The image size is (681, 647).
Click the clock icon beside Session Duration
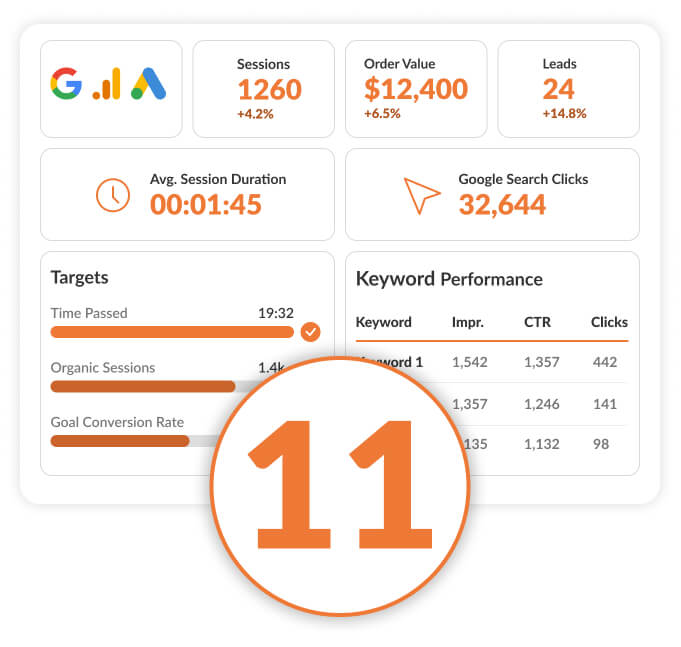(x=112, y=195)
